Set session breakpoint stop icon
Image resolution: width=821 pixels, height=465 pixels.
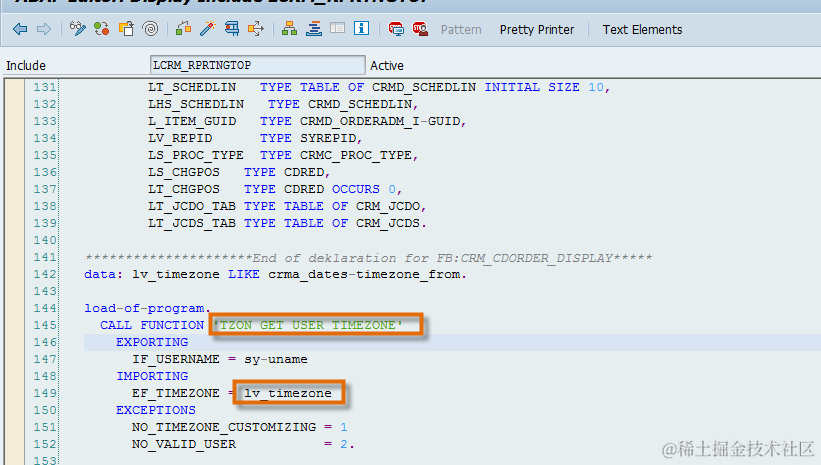(396, 29)
